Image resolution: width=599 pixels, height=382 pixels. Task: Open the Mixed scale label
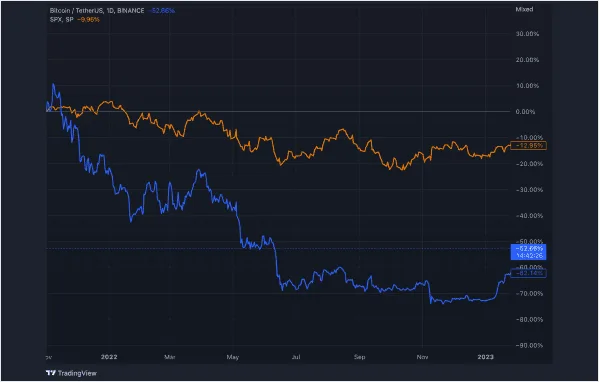[x=524, y=9]
